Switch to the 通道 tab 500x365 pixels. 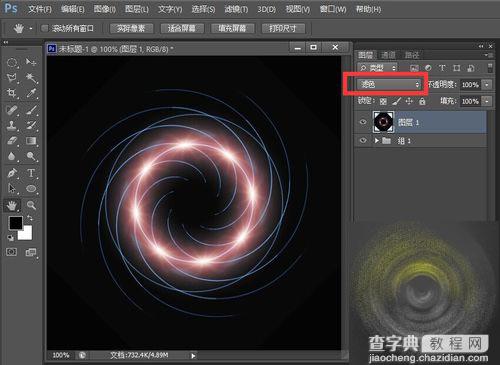pos(388,55)
